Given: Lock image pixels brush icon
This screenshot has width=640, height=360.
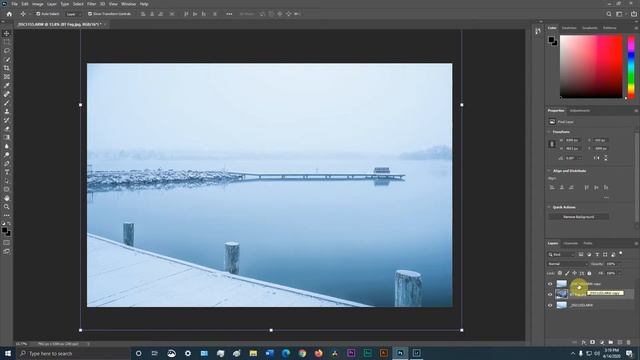Looking at the screenshot, I should pos(567,273).
